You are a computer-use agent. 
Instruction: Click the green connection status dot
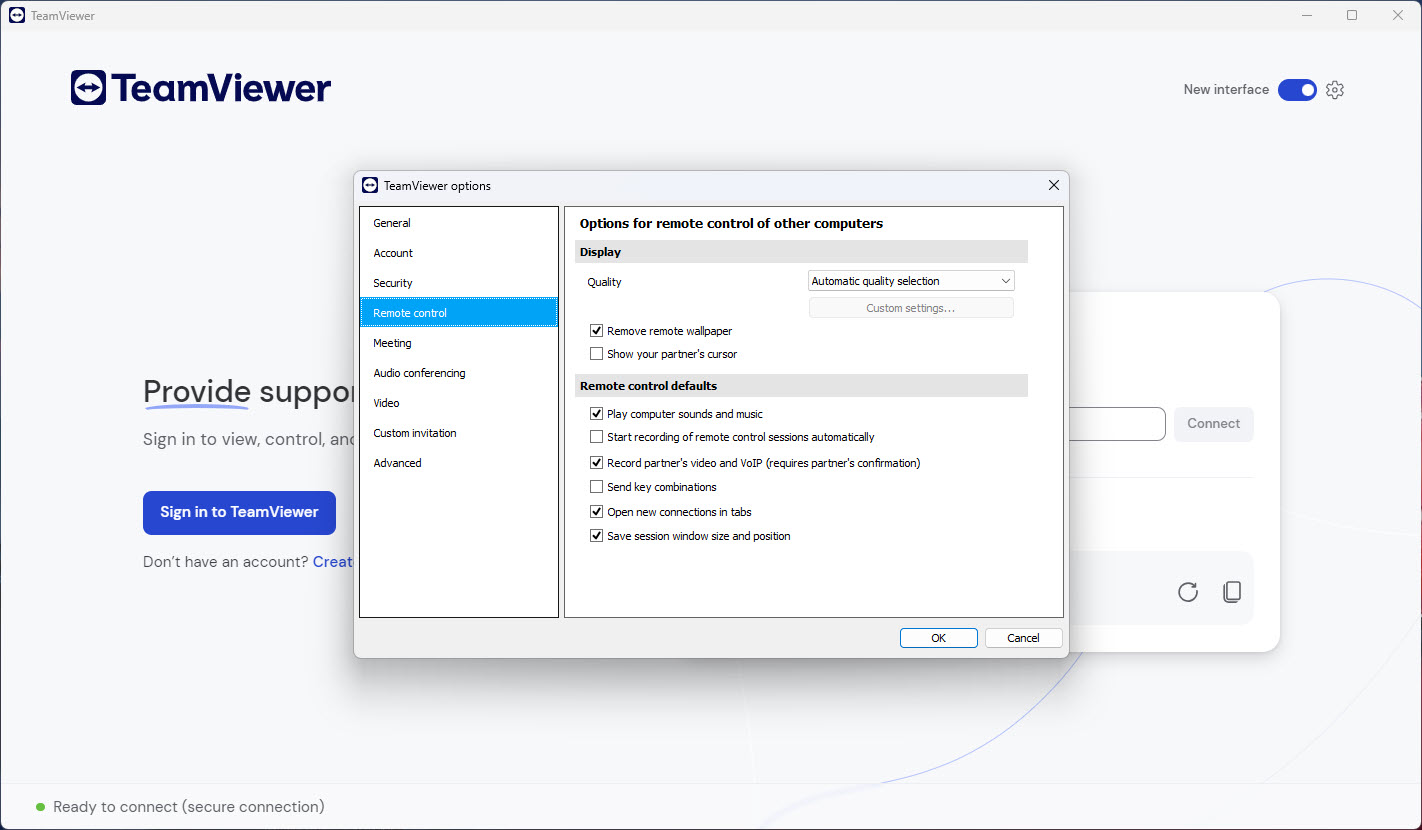click(40, 807)
